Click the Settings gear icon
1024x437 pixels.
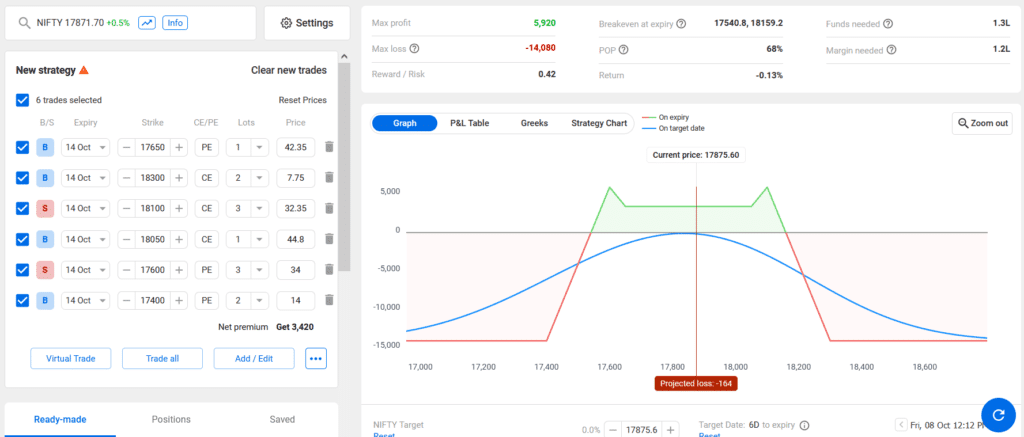pos(286,23)
